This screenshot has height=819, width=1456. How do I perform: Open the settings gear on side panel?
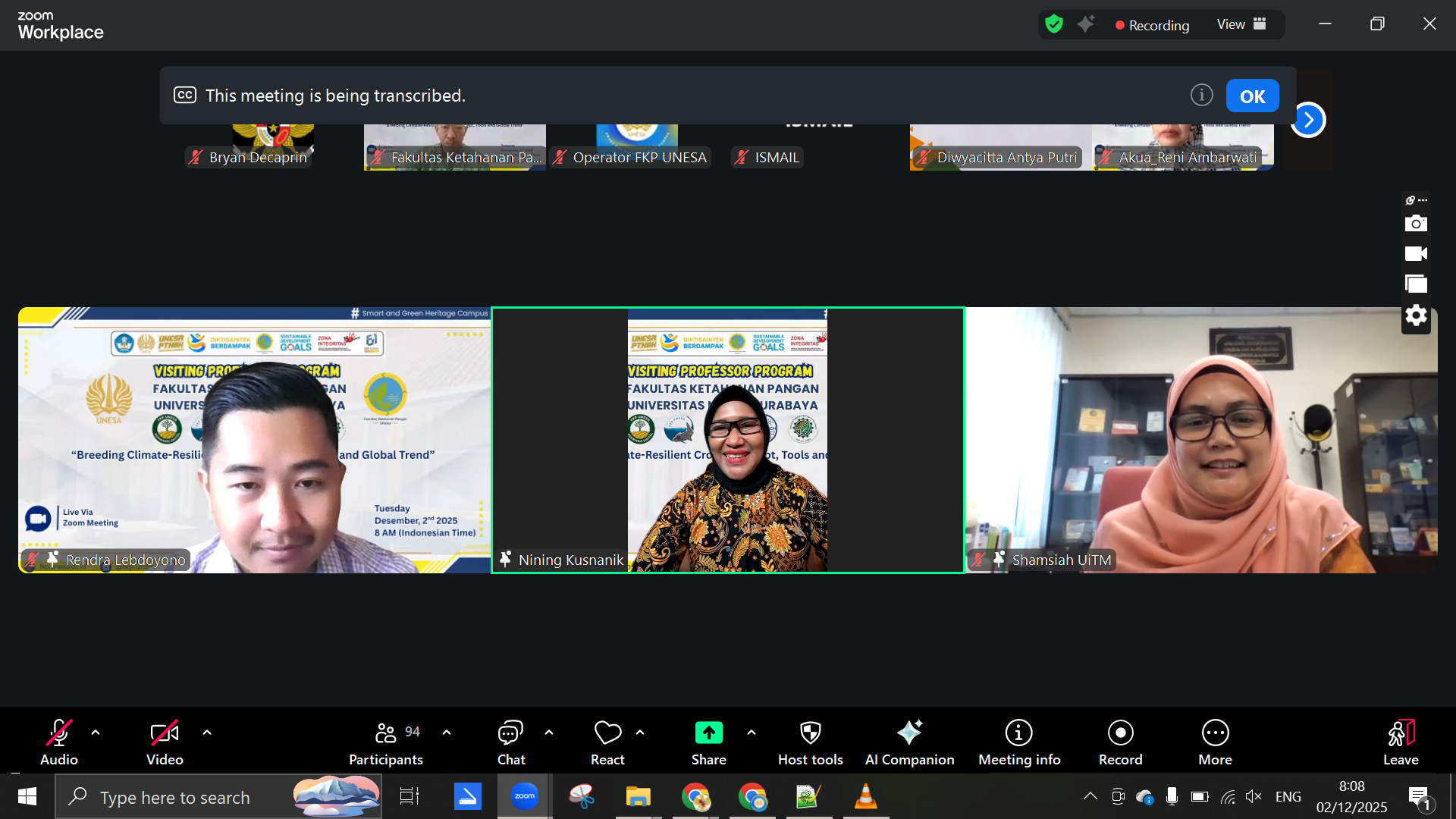pyautogui.click(x=1415, y=315)
